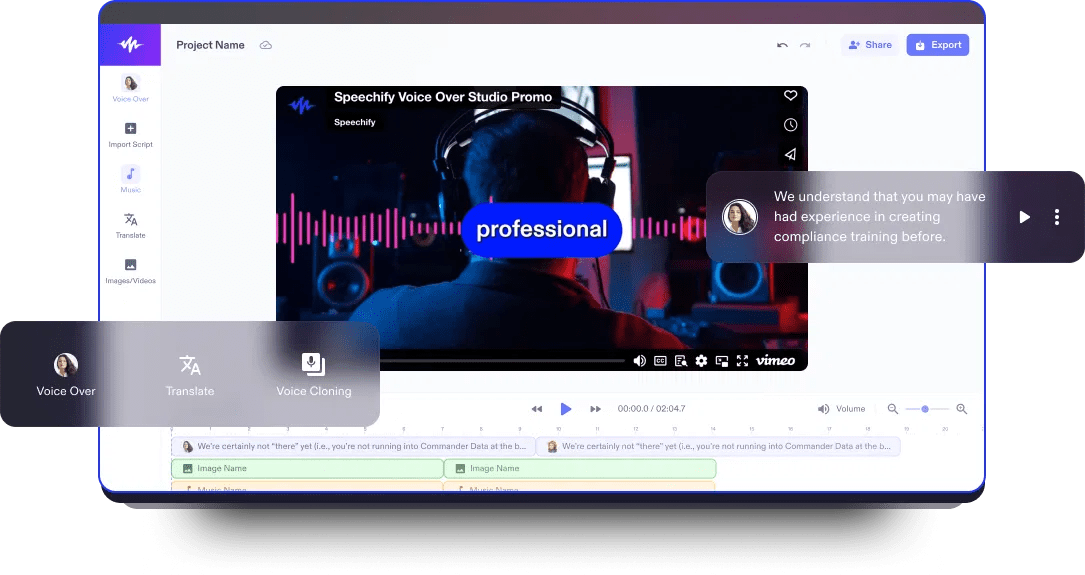
Task: Toggle picture-in-picture mode
Action: 722,360
